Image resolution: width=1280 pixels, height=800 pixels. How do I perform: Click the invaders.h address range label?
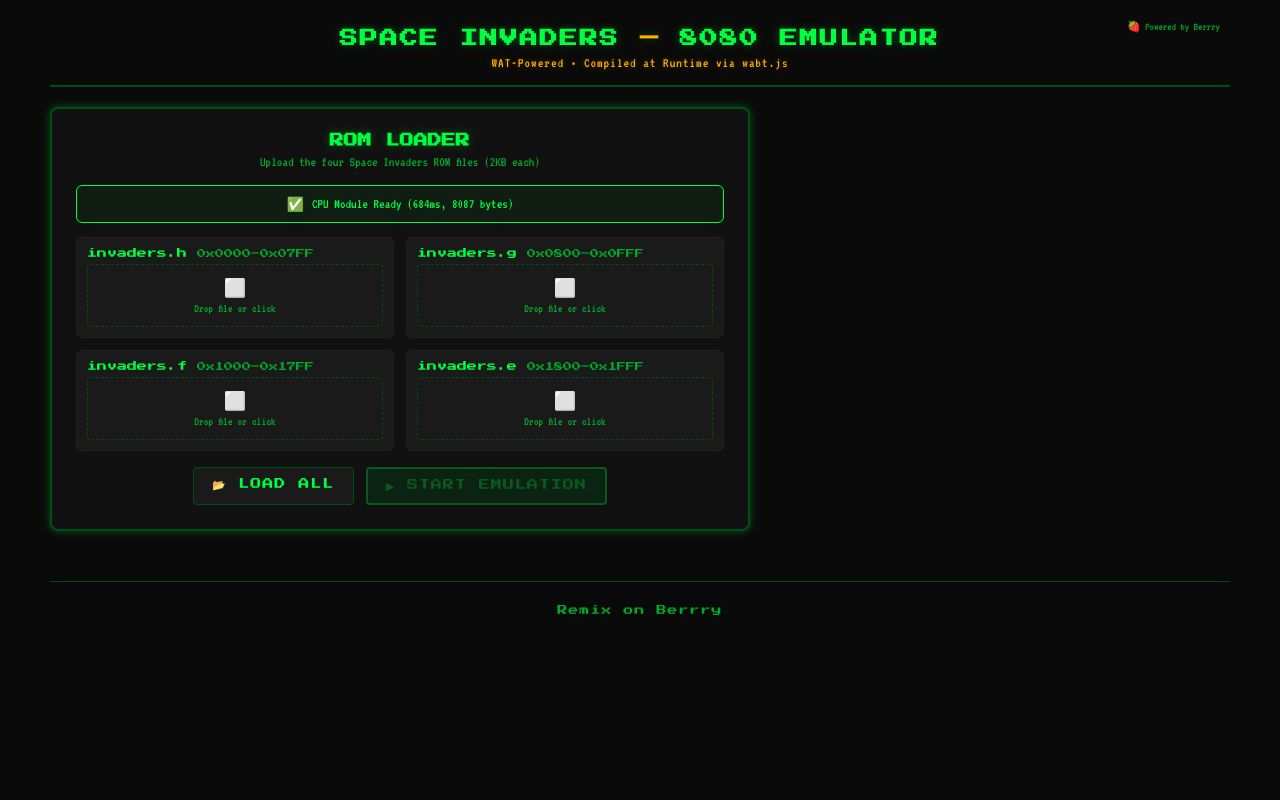[255, 253]
